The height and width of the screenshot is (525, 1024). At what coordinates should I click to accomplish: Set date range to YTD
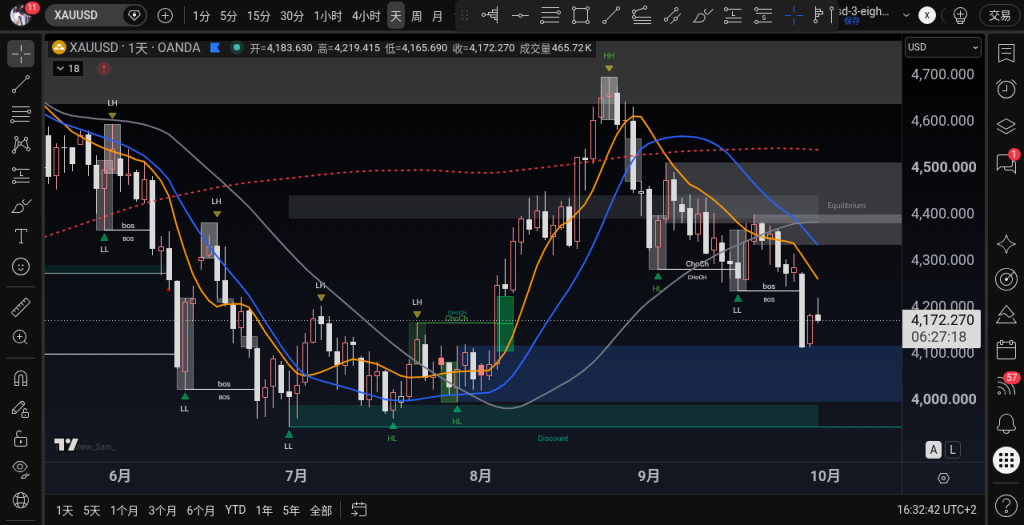[235, 510]
